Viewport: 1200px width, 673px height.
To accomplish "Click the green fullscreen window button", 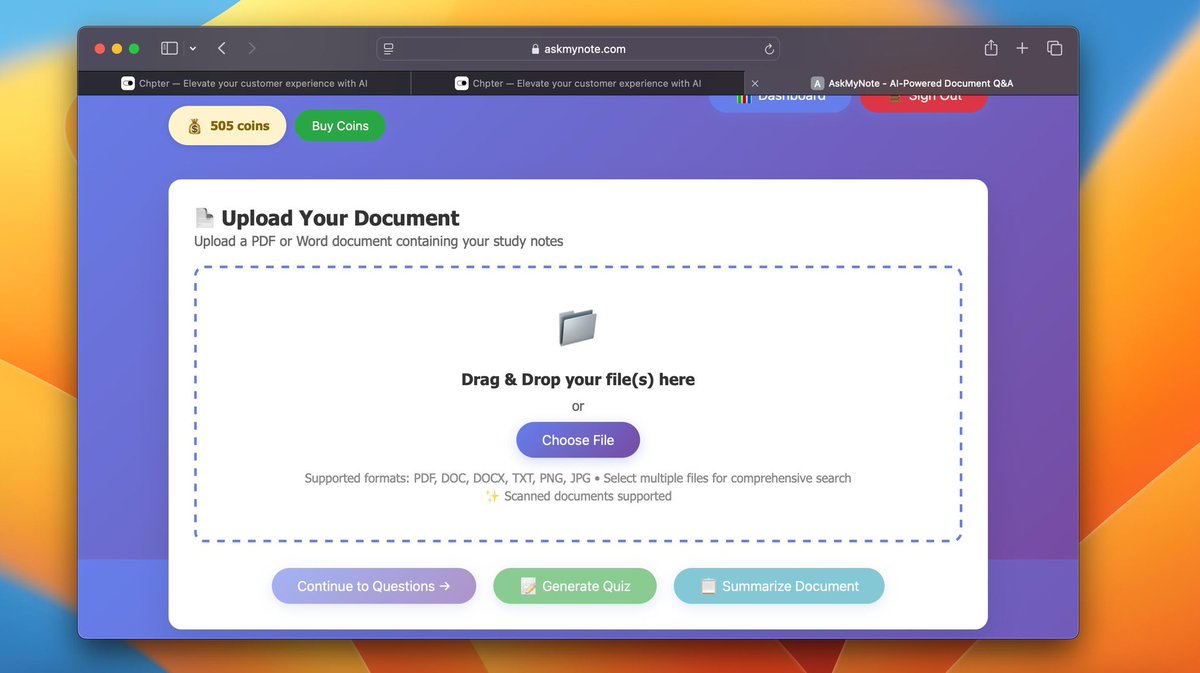I will click(134, 48).
